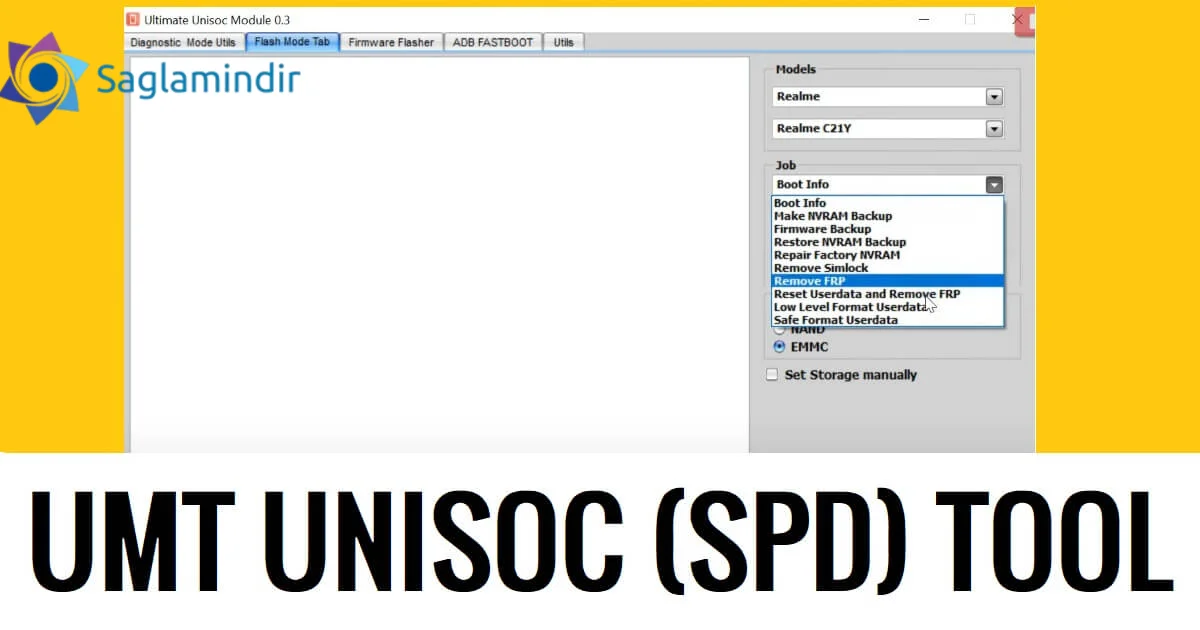Select the highlighted Remove FRP job
1200x630 pixels.
(887, 281)
